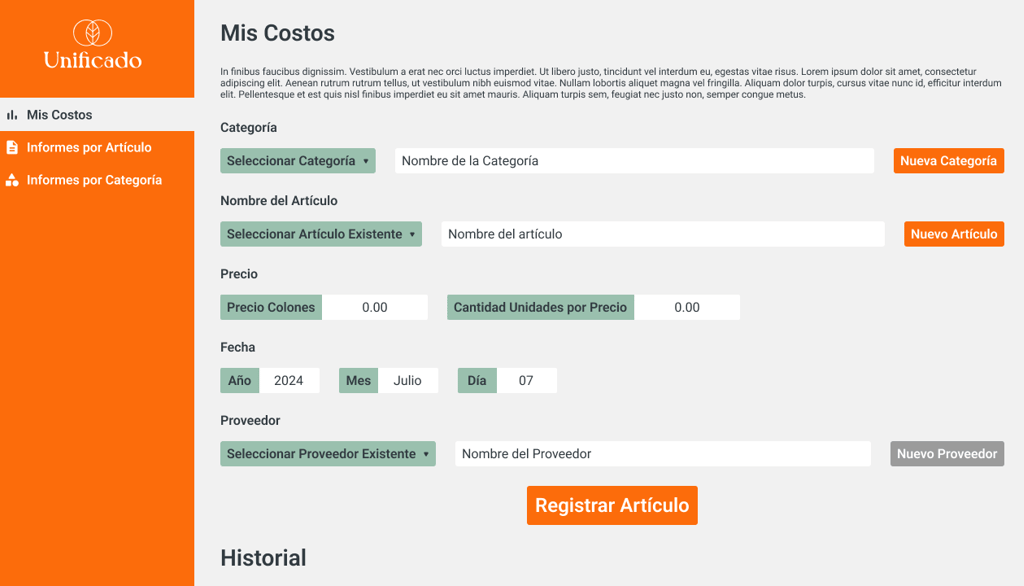The height and width of the screenshot is (586, 1024).
Task: Click the Precio Colones amount field
Action: [x=375, y=307]
